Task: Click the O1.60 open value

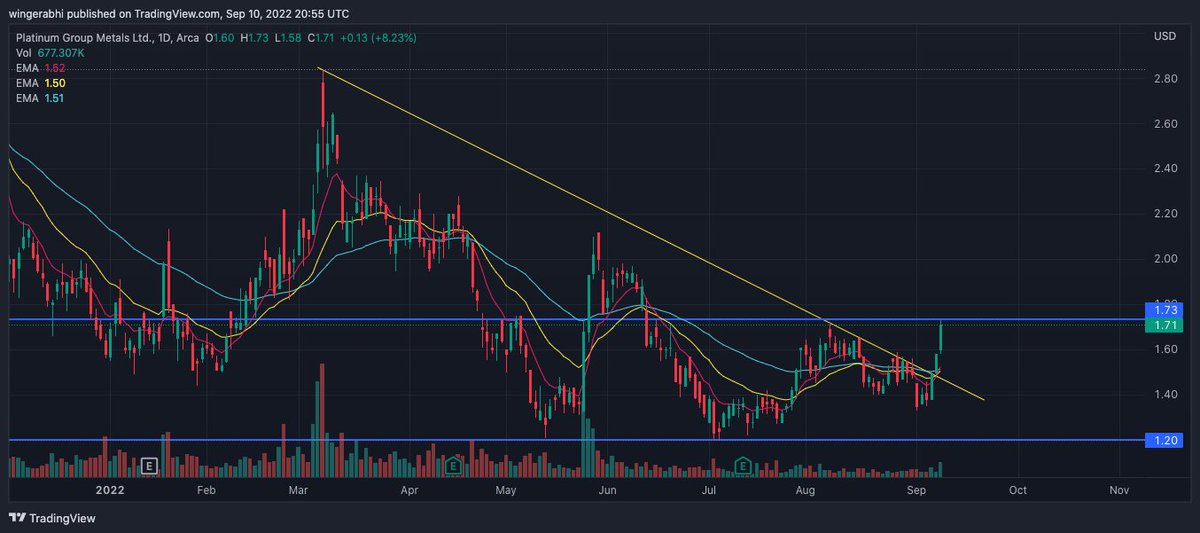Action: click(222, 38)
